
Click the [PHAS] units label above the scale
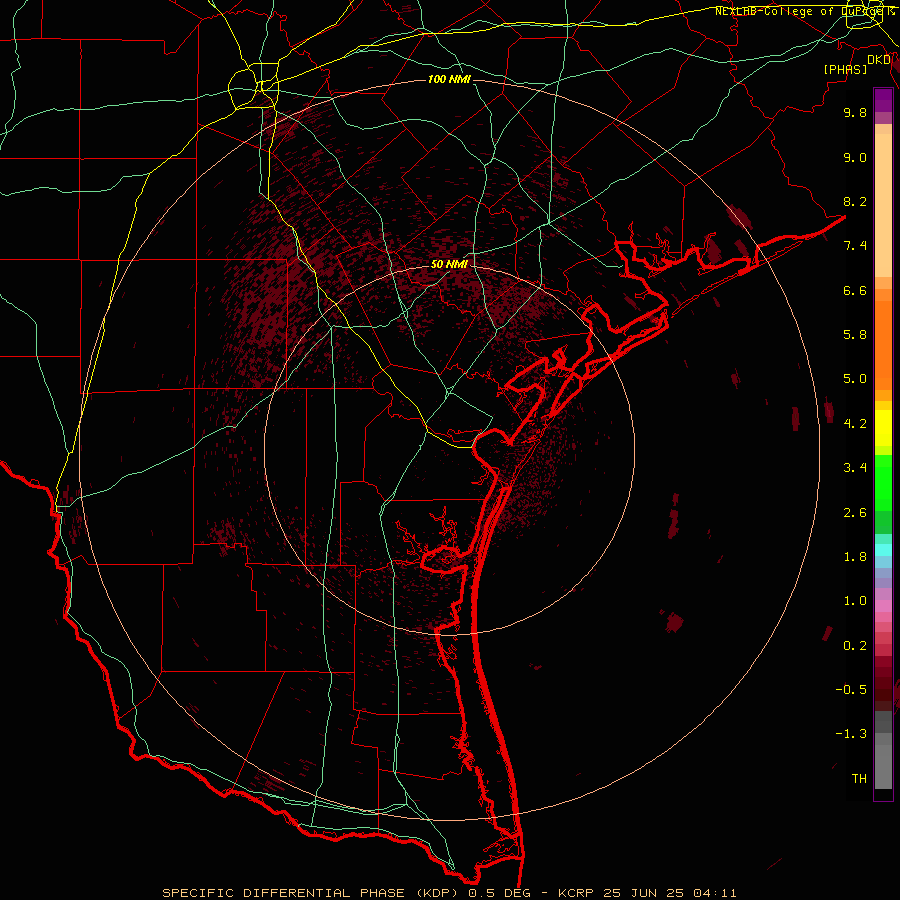pos(845,69)
